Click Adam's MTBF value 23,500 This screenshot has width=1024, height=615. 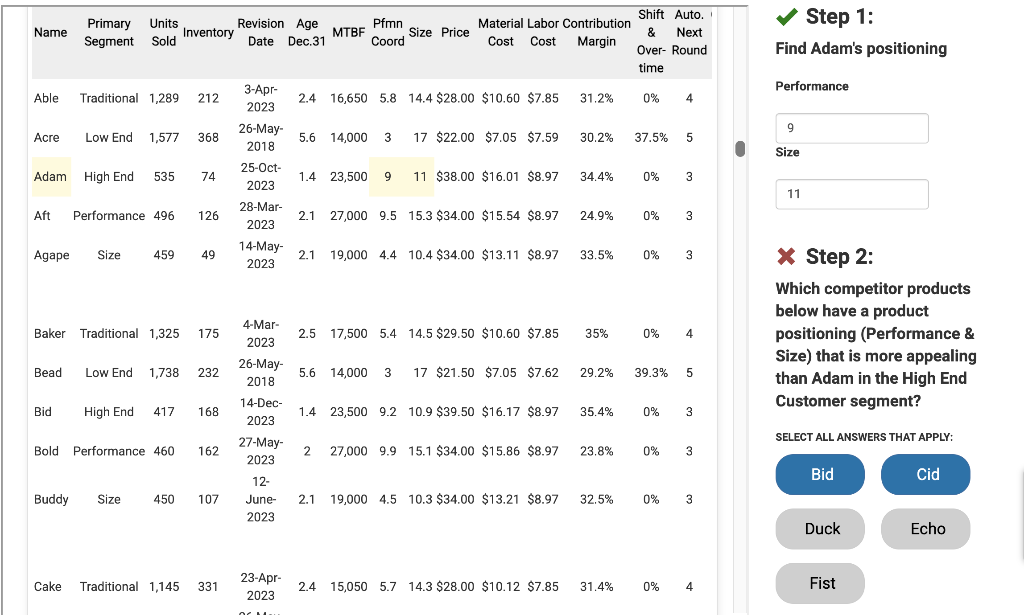[x=349, y=177]
